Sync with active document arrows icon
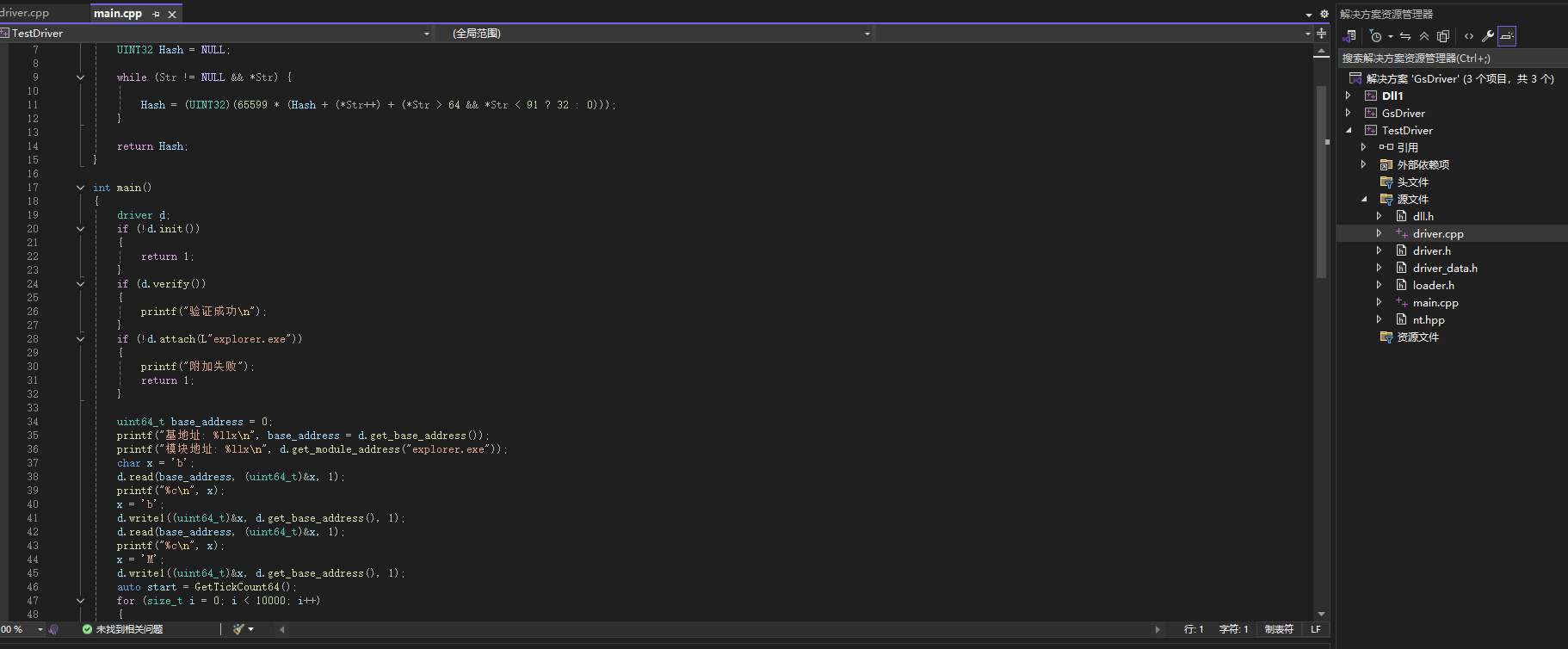Screen dimensions: 1568x649 tap(1405, 36)
